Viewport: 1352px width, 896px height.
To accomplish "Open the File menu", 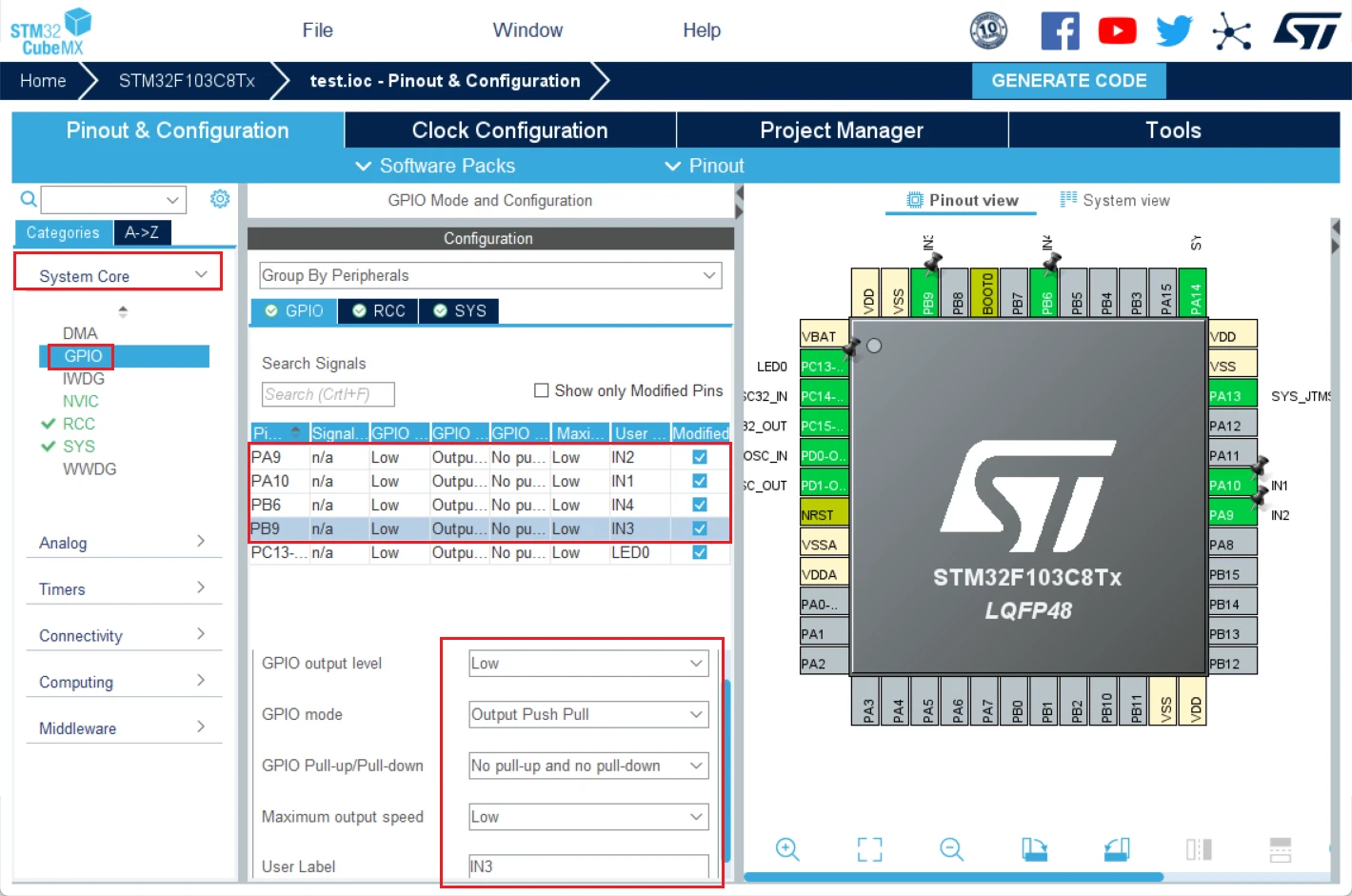I will click(x=317, y=30).
